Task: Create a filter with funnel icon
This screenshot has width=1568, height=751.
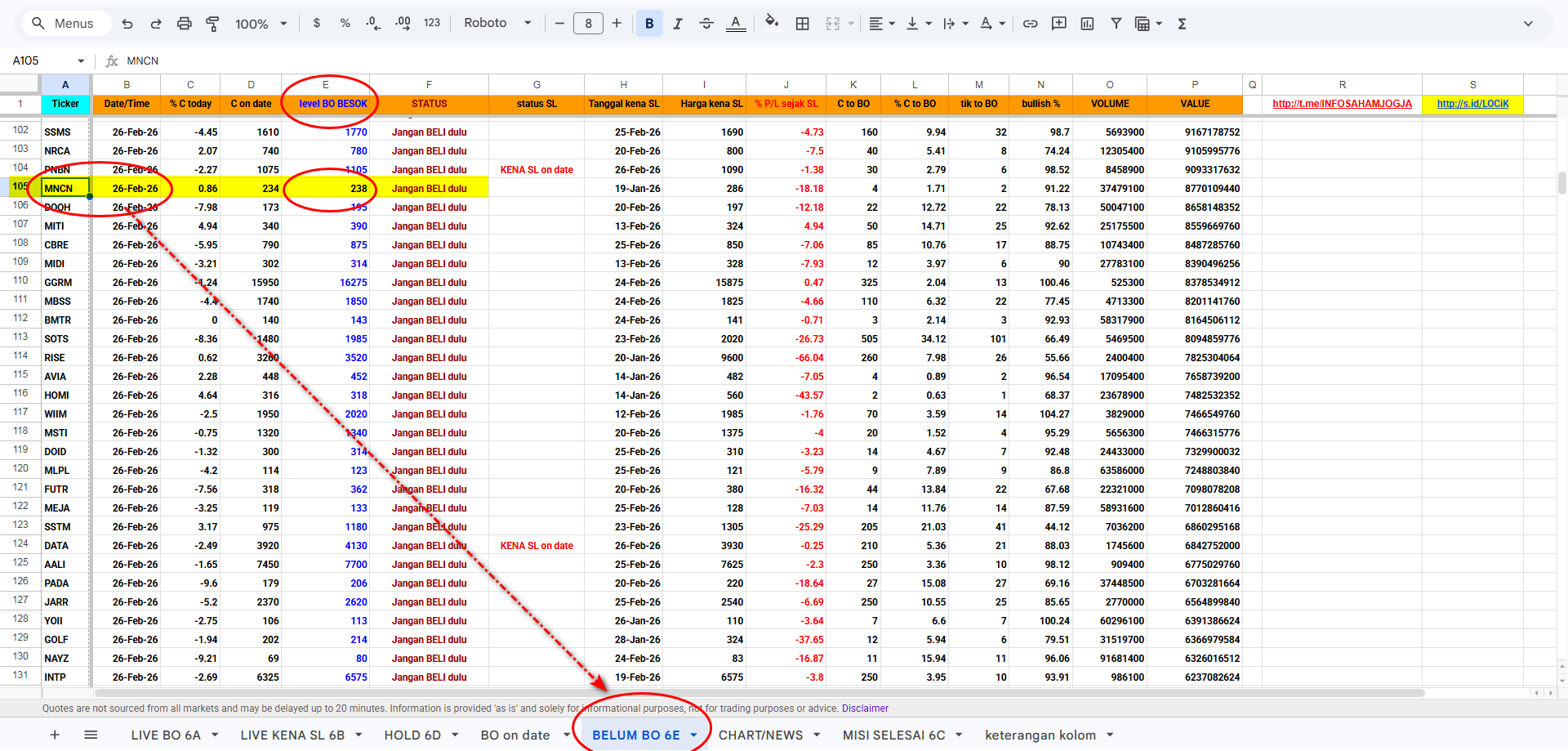Action: click(x=1116, y=24)
